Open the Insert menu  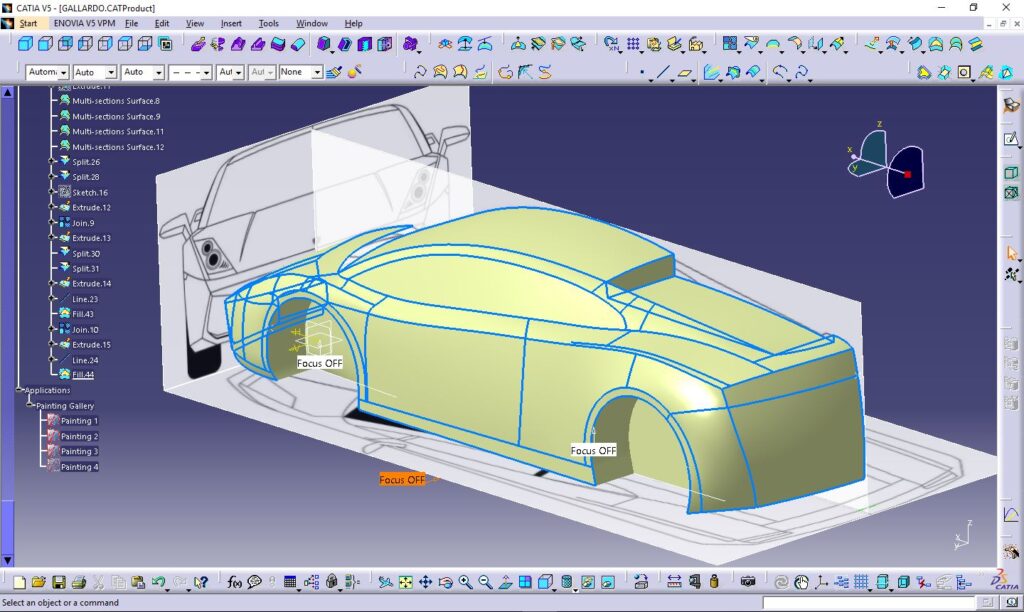click(230, 23)
